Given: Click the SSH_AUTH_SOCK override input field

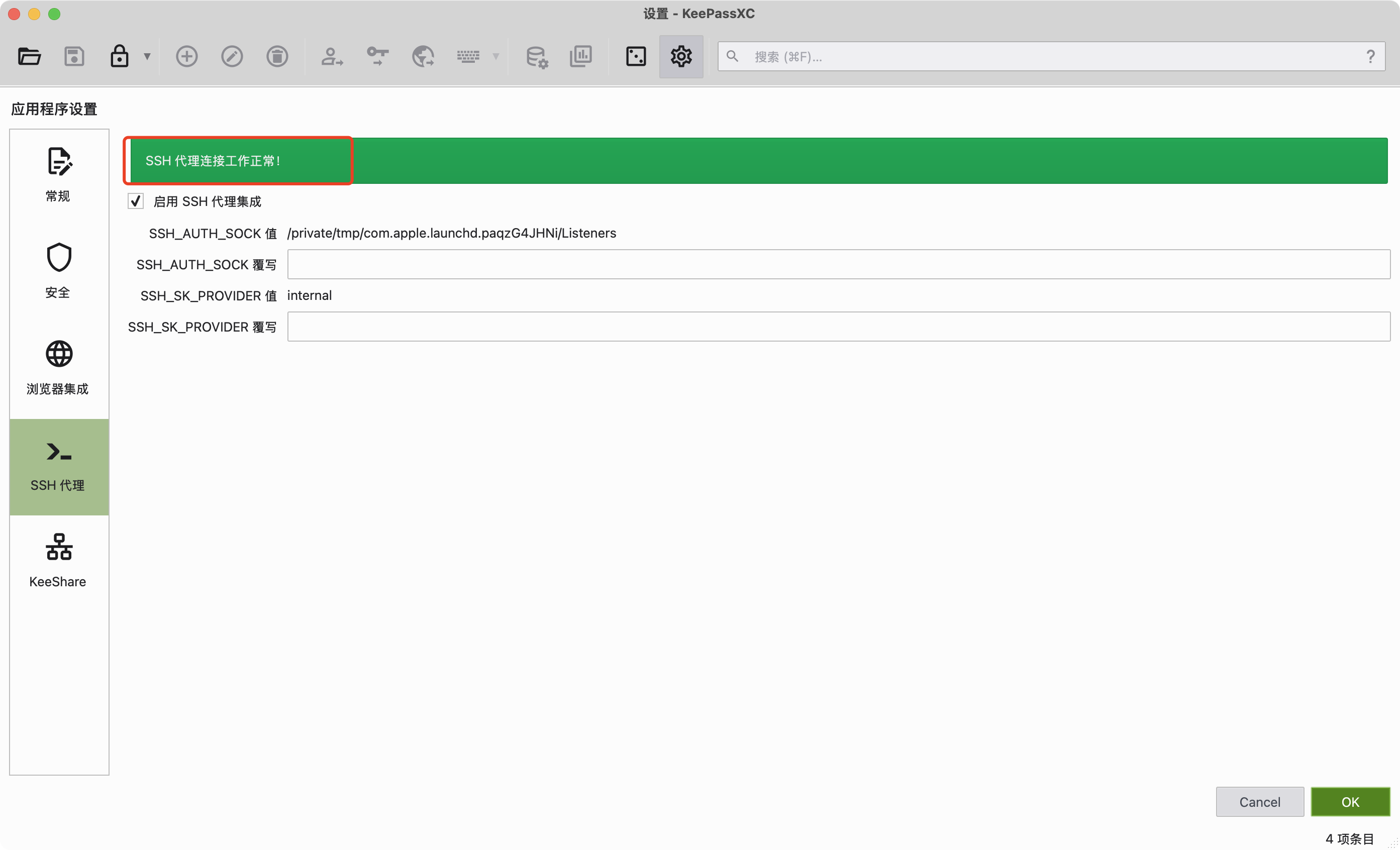Looking at the screenshot, I should coord(838,264).
